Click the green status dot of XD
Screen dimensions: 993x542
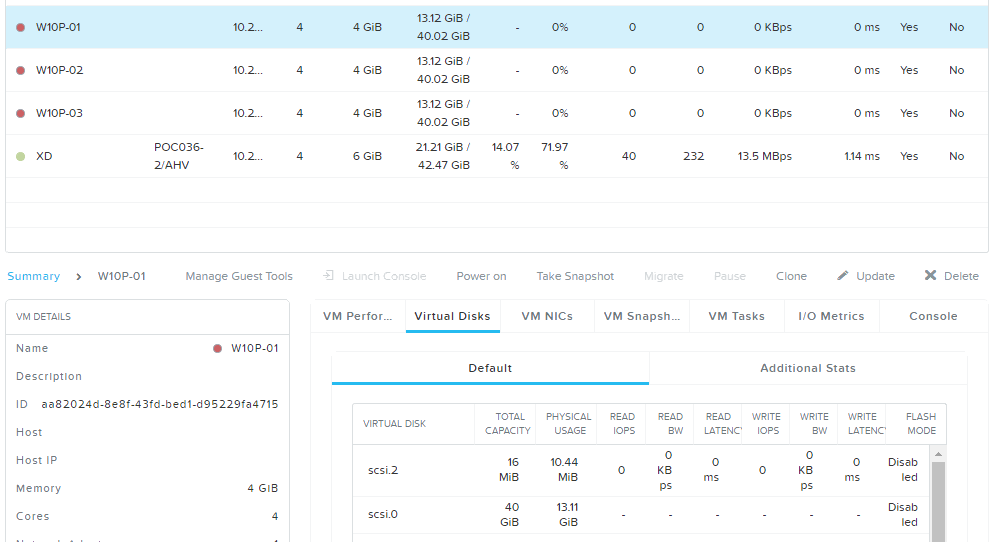coord(21,156)
